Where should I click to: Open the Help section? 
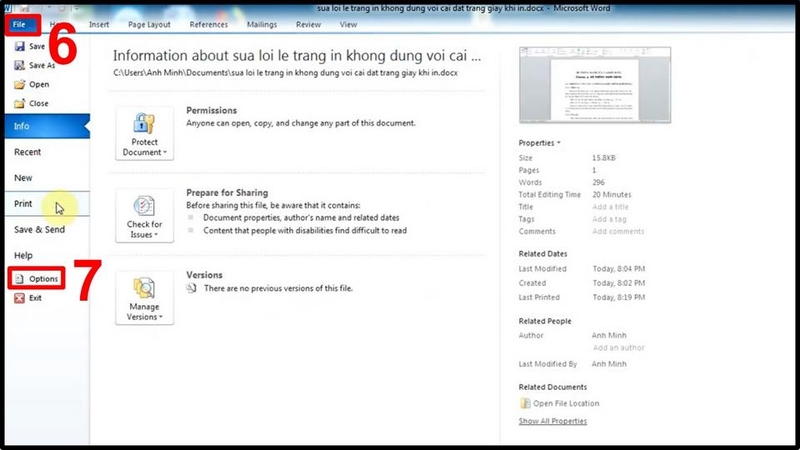pos(47,256)
